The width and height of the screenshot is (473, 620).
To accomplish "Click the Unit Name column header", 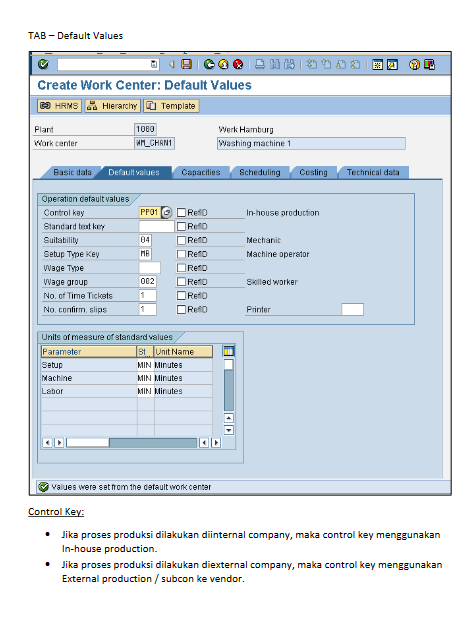I will tap(183, 352).
